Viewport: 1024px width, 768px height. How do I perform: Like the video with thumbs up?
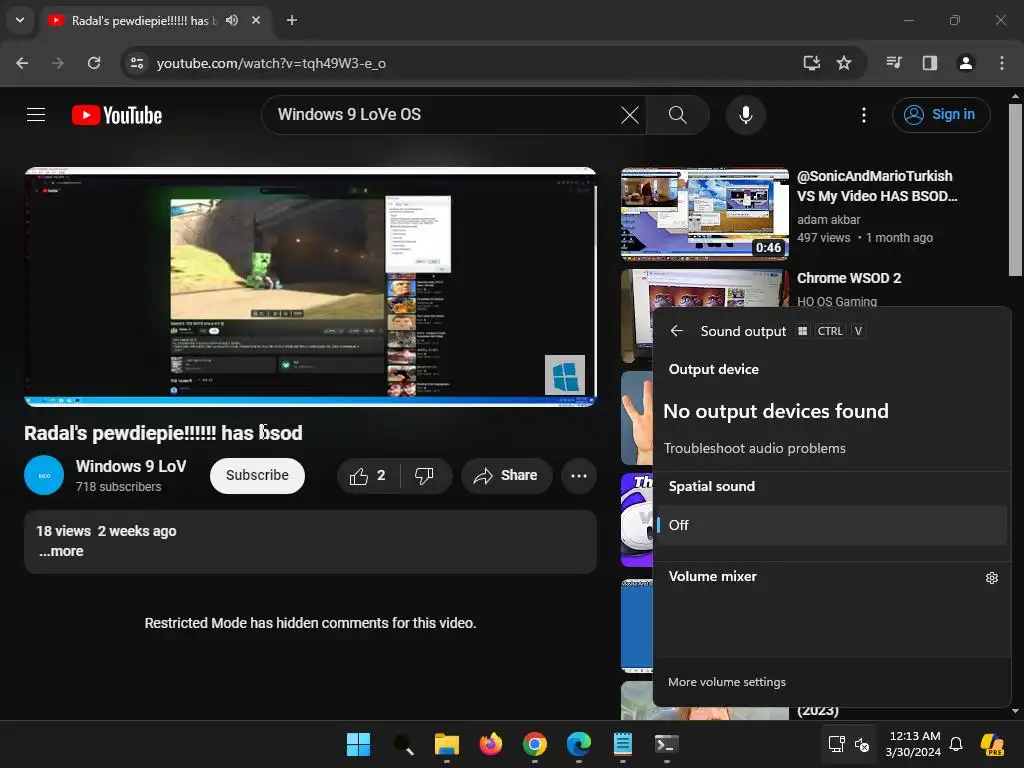click(x=368, y=476)
